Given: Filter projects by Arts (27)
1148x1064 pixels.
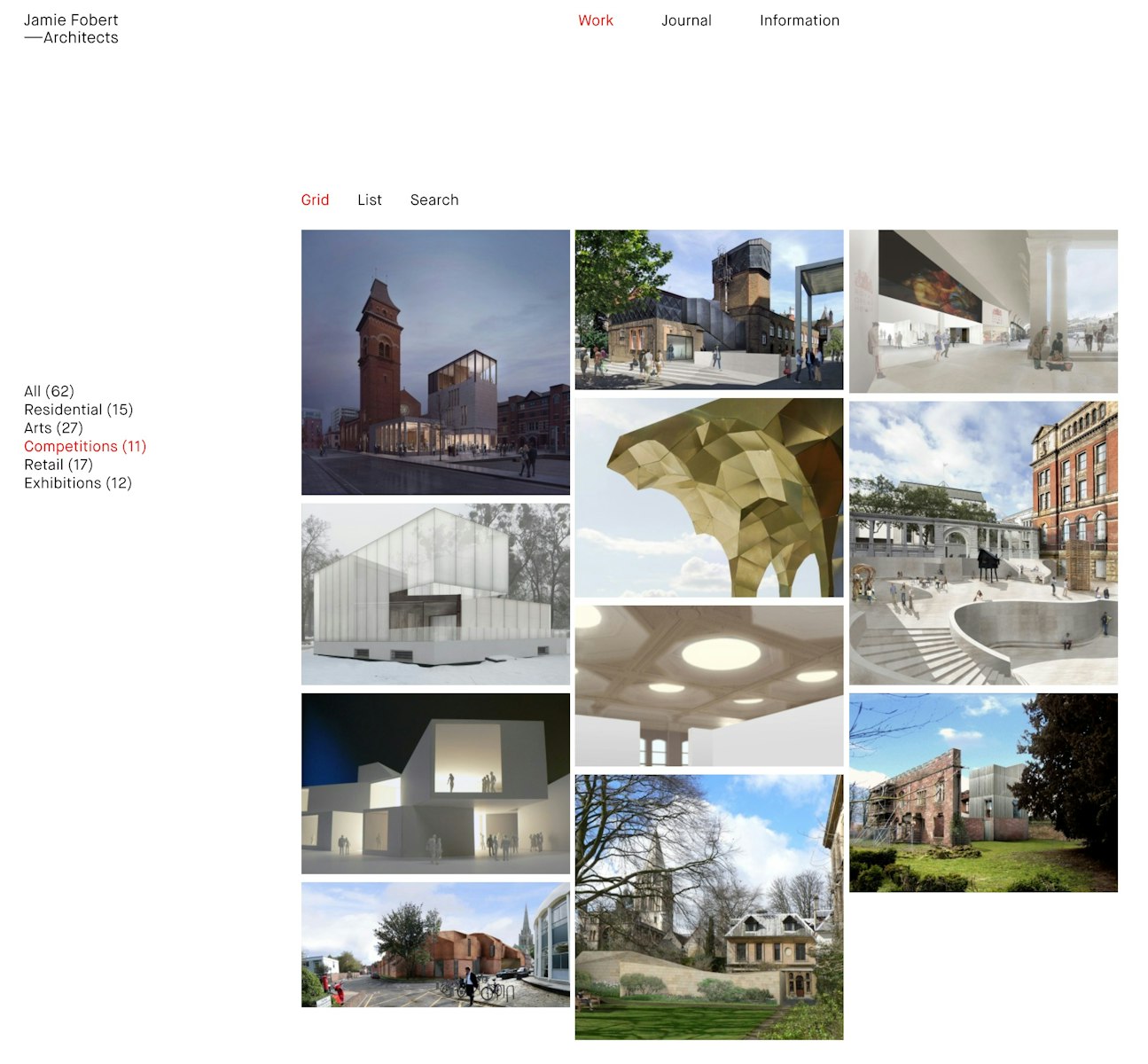Looking at the screenshot, I should point(53,427).
